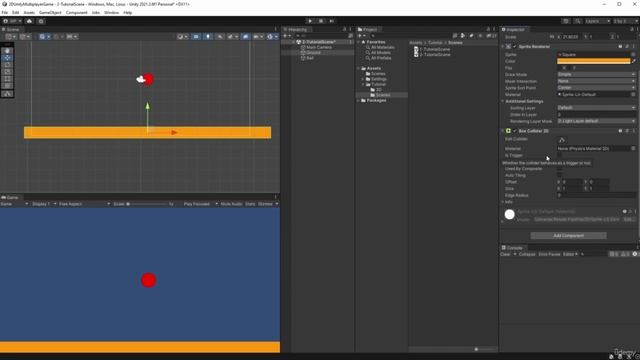Open Scene camera settings dropdown
Viewport: 640px width, 360px height.
tap(258, 37)
